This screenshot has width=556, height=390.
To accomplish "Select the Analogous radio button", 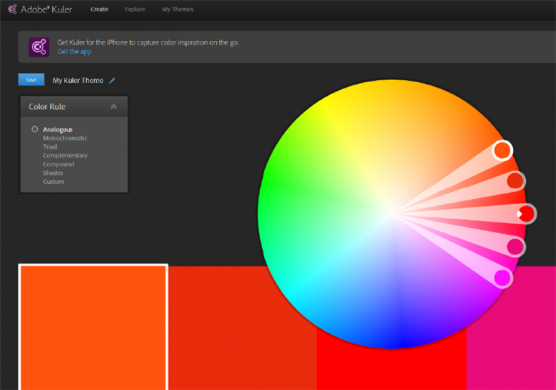I will [35, 129].
